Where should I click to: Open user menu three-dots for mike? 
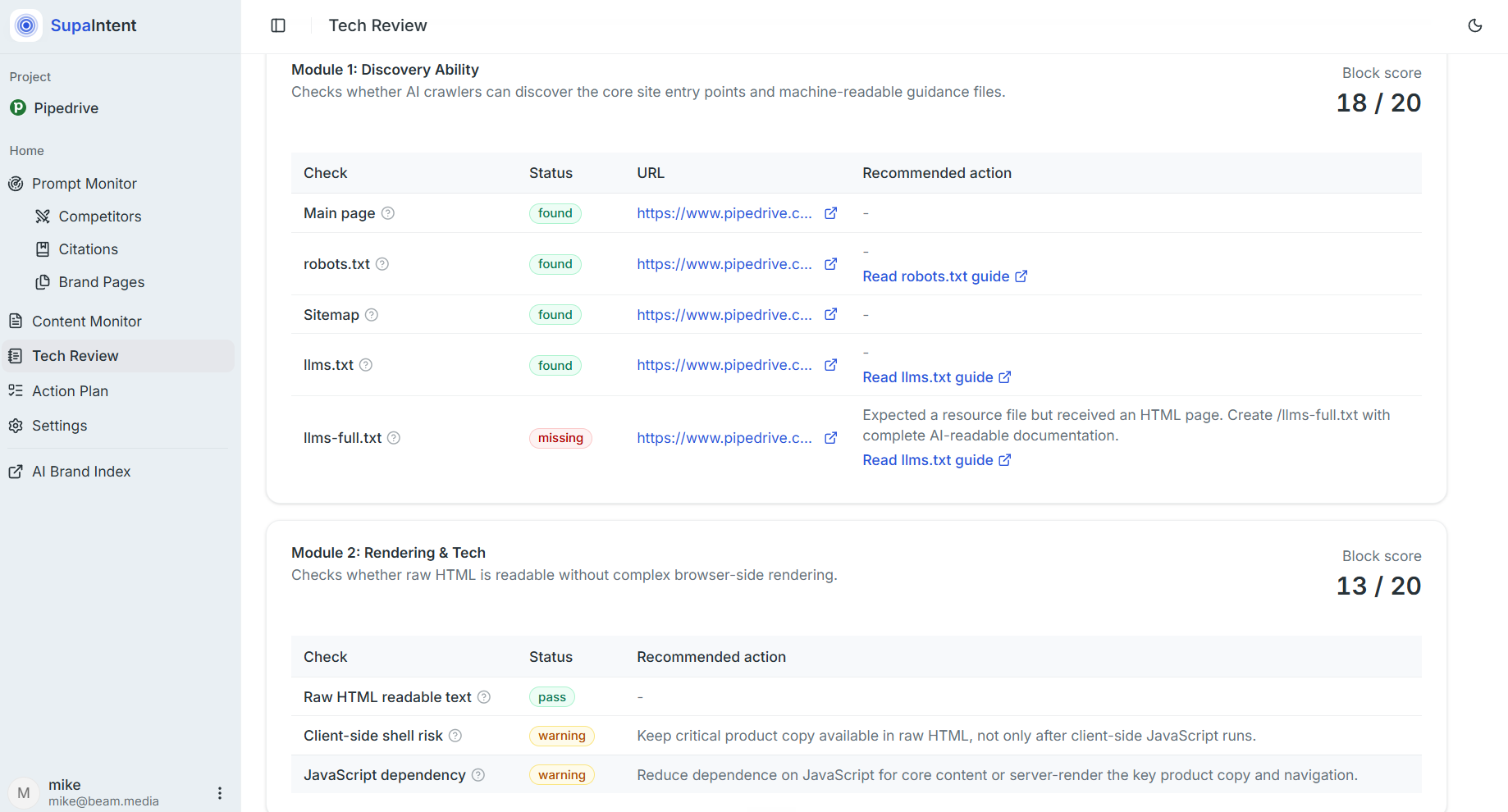pos(219,793)
